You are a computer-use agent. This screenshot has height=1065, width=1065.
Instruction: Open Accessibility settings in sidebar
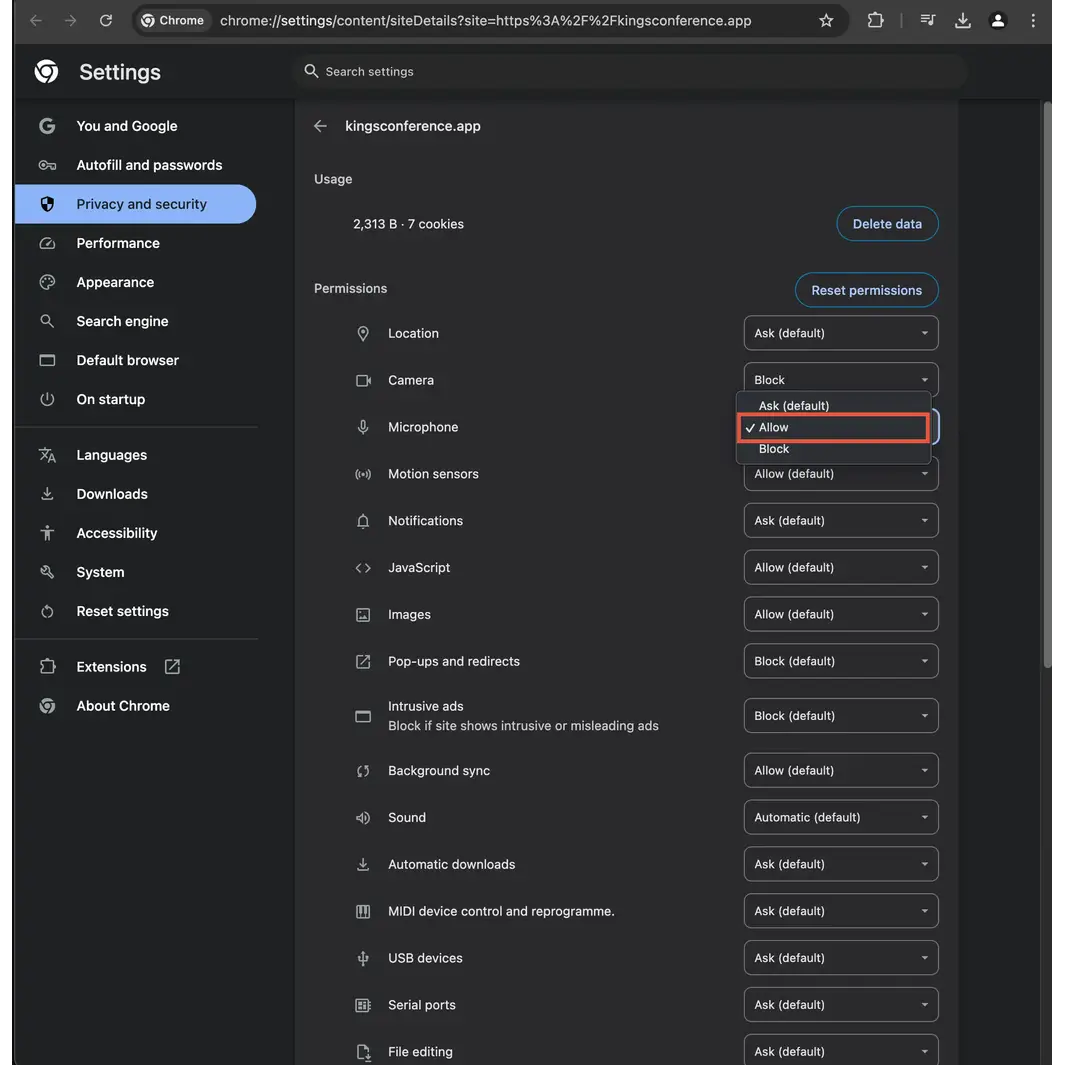pyautogui.click(x=136, y=533)
